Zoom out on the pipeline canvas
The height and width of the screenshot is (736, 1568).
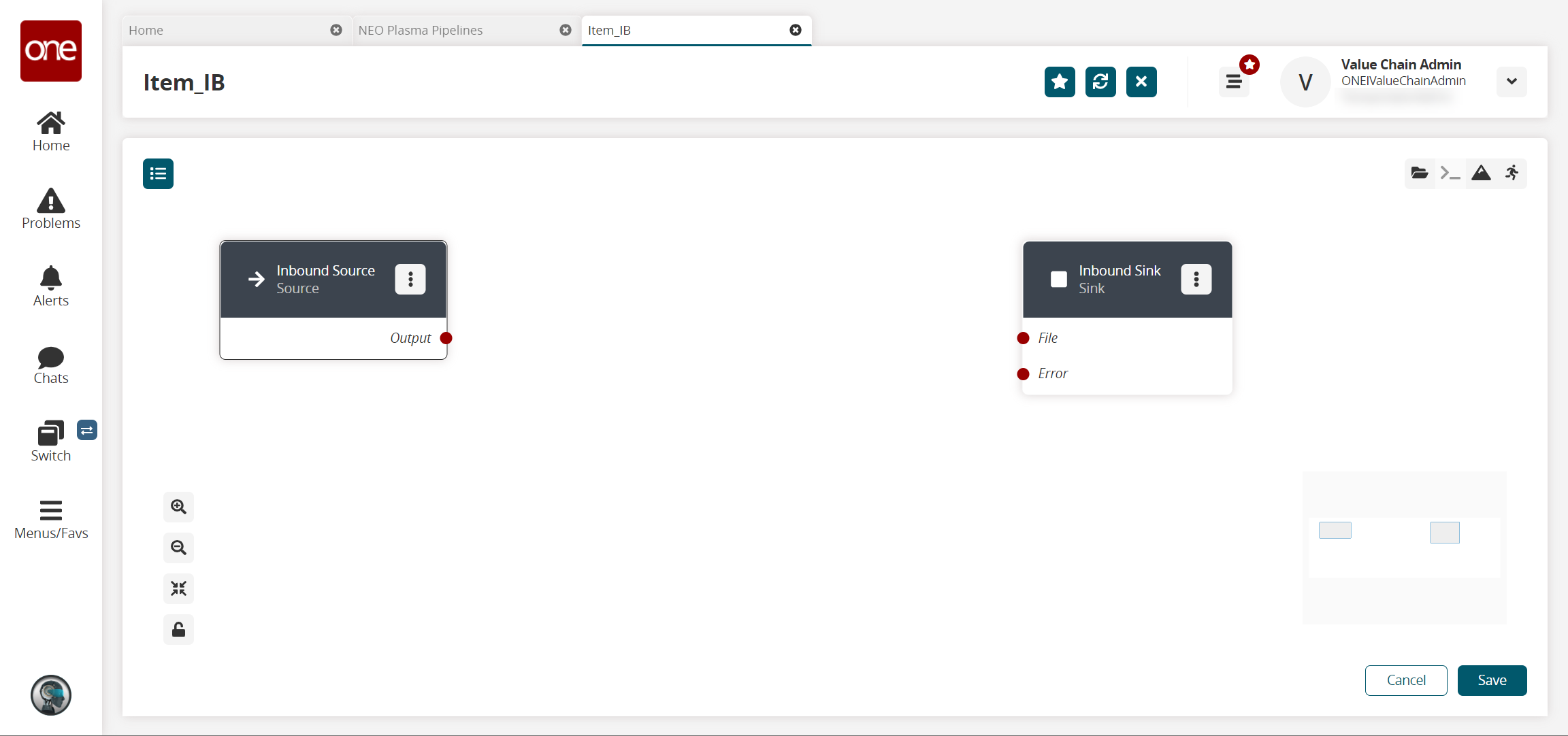point(178,548)
